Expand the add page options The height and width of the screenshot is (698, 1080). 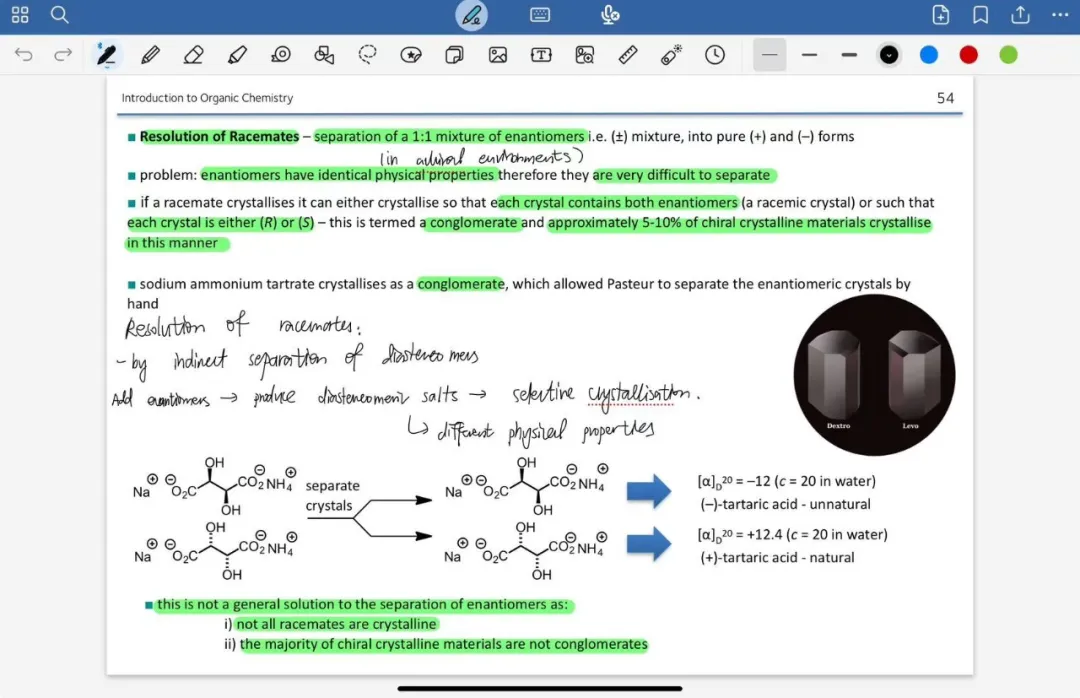click(x=941, y=14)
